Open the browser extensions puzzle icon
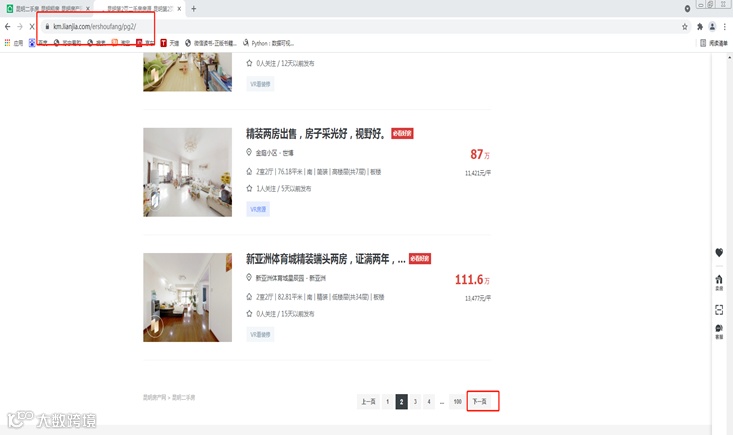The width and height of the screenshot is (733, 435). [700, 27]
